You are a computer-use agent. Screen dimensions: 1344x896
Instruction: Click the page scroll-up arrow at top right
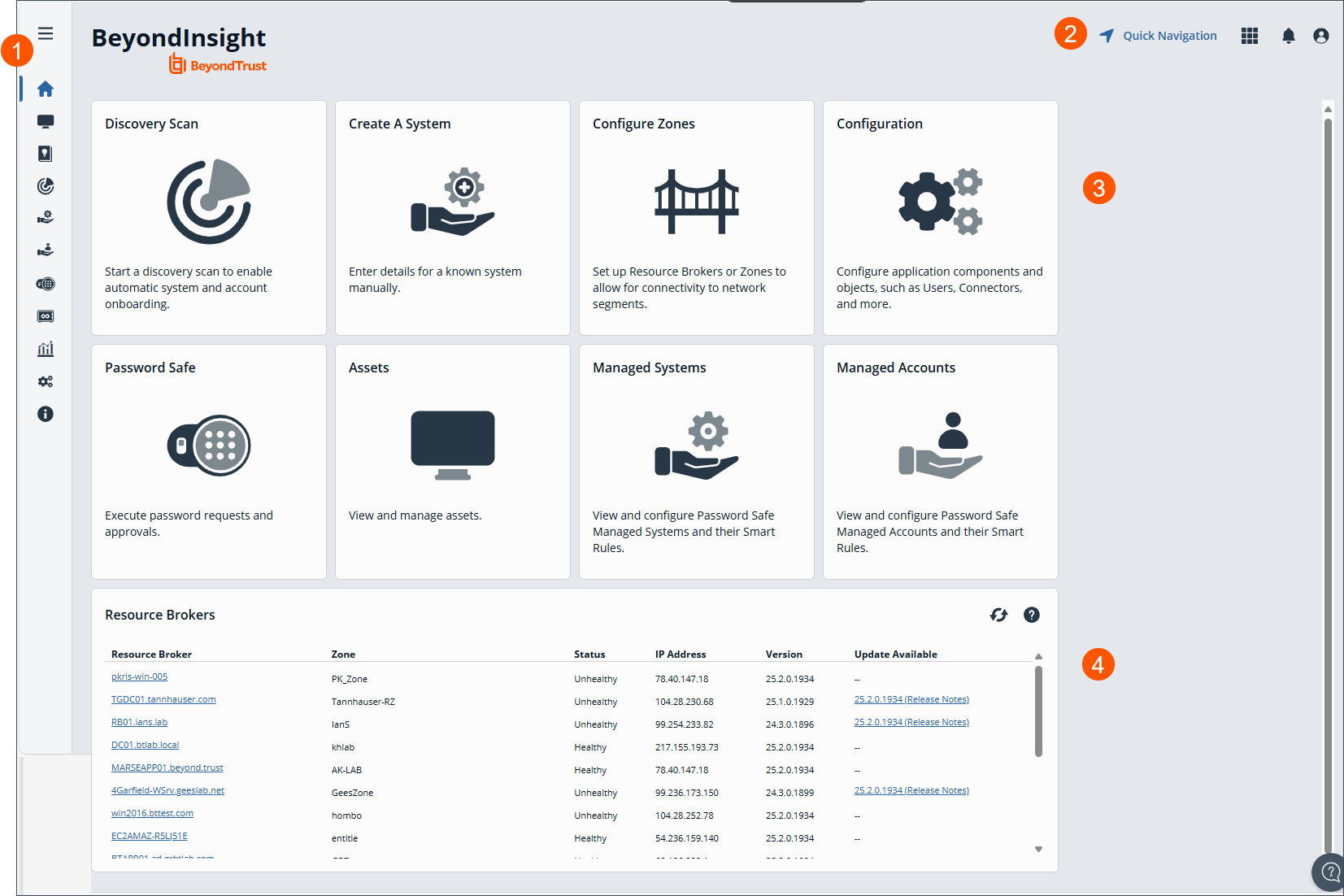(x=1328, y=109)
